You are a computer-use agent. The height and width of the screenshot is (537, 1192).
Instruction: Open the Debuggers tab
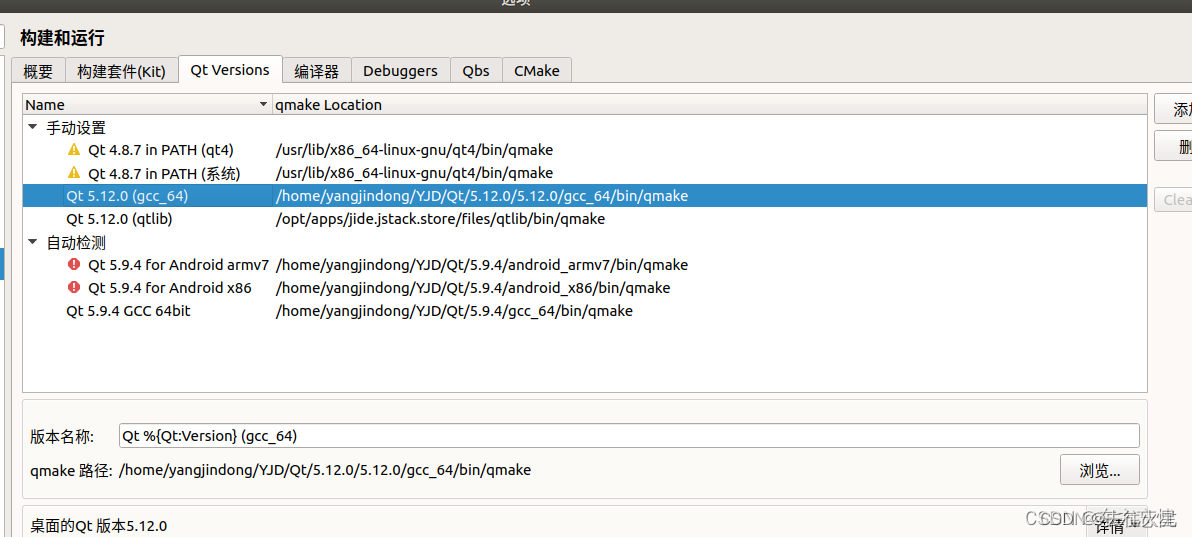point(401,71)
